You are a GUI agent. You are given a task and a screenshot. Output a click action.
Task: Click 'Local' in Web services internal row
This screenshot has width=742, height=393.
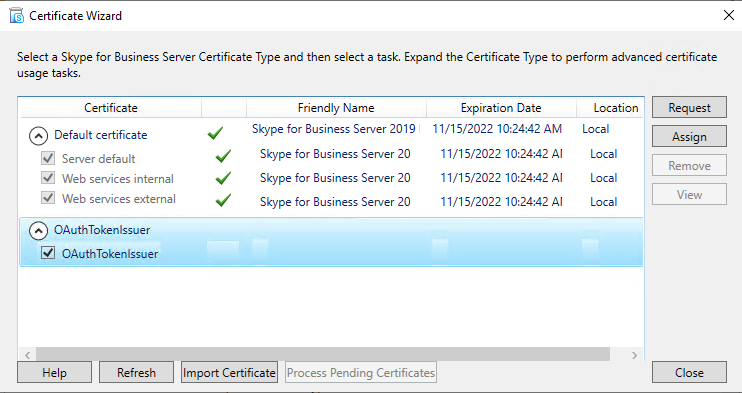604,178
